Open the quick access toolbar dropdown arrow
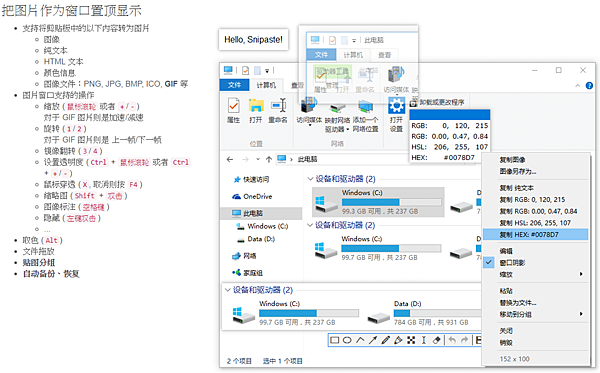 coord(267,71)
